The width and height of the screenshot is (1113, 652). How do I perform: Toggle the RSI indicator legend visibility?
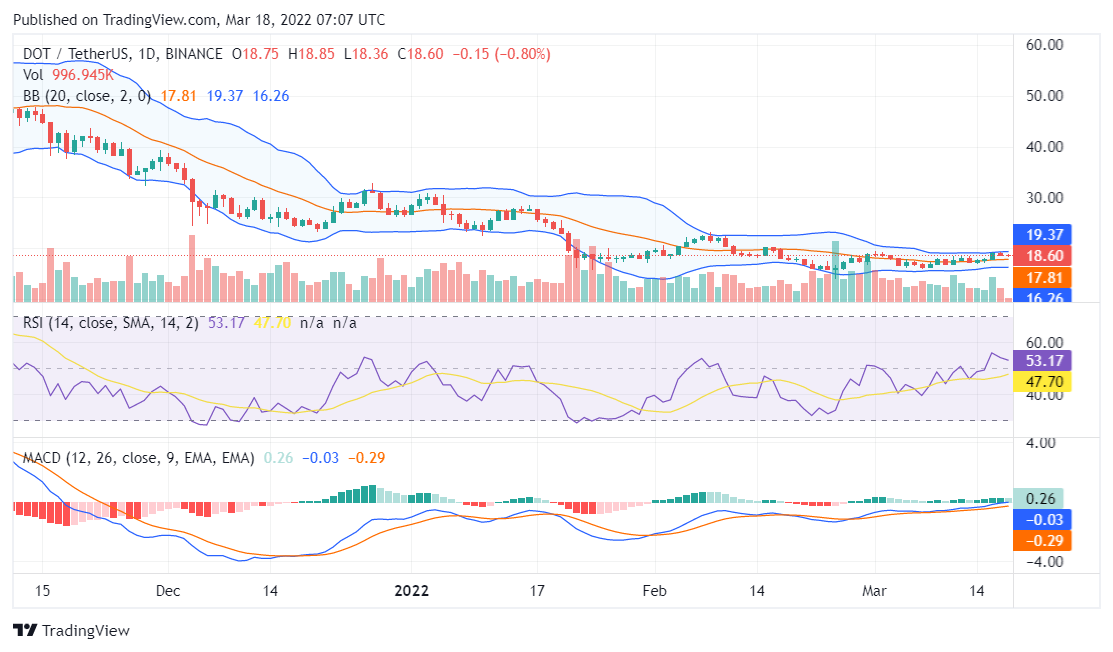click(x=100, y=322)
